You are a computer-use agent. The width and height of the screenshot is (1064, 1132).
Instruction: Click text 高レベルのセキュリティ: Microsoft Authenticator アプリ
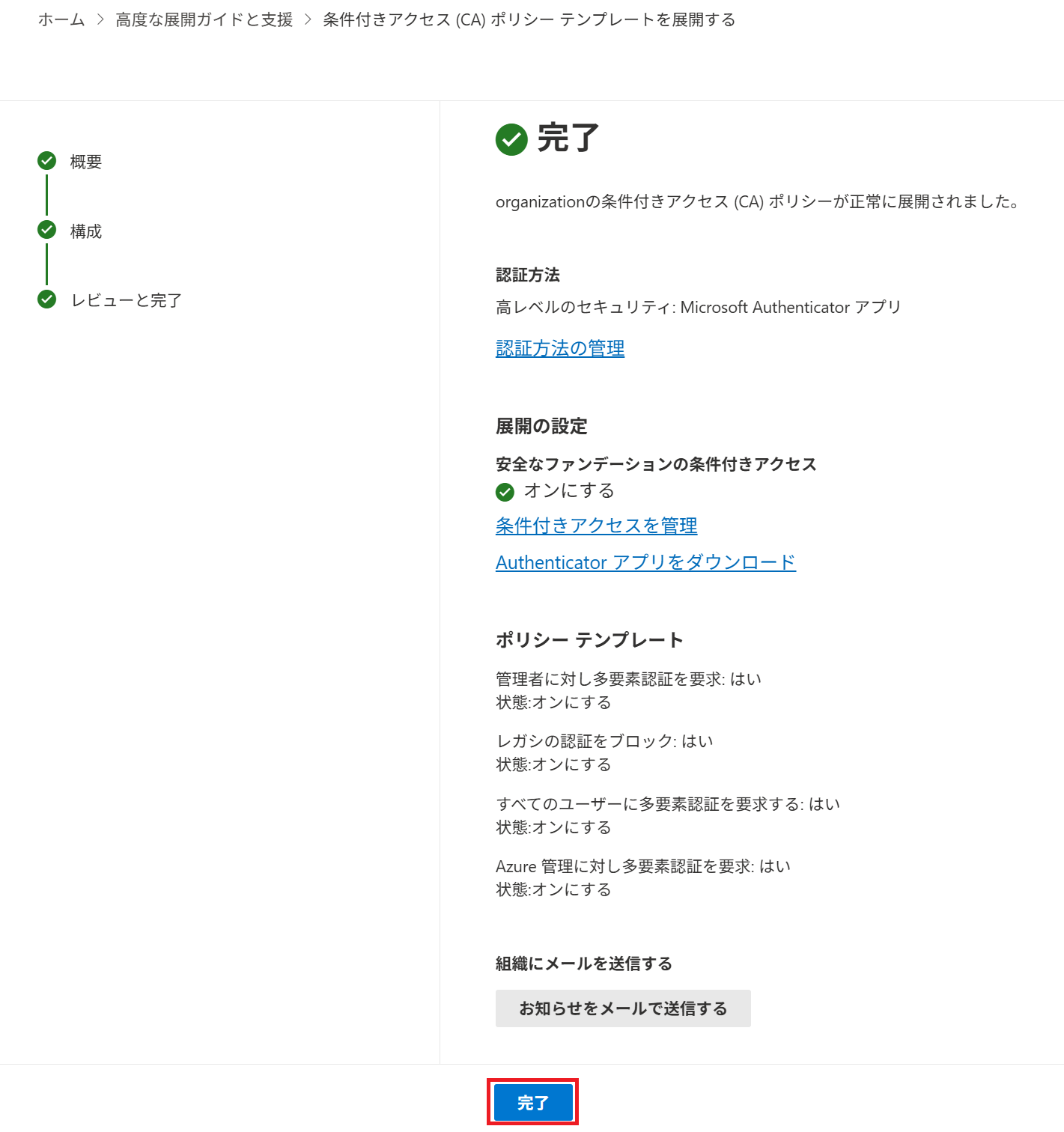point(699,307)
